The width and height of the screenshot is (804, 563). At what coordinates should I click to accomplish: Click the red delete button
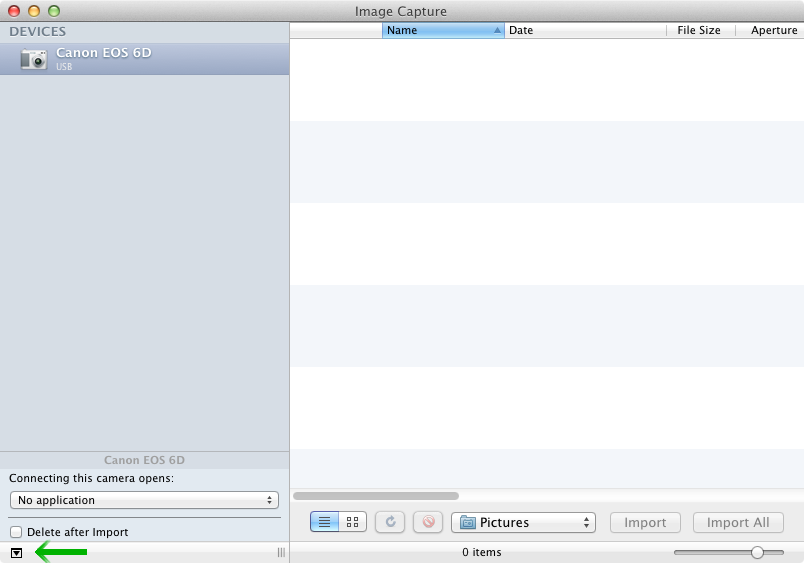point(428,522)
